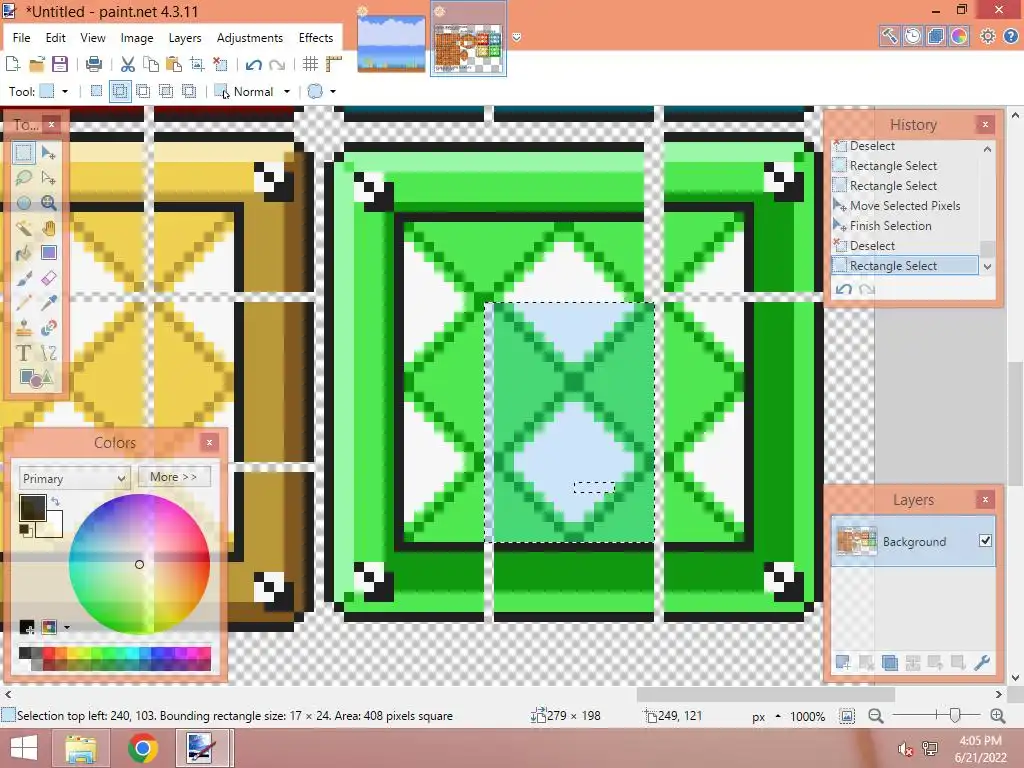Open the Tool chooser dropdown arrow
This screenshot has width=1024, height=768.
point(65,91)
